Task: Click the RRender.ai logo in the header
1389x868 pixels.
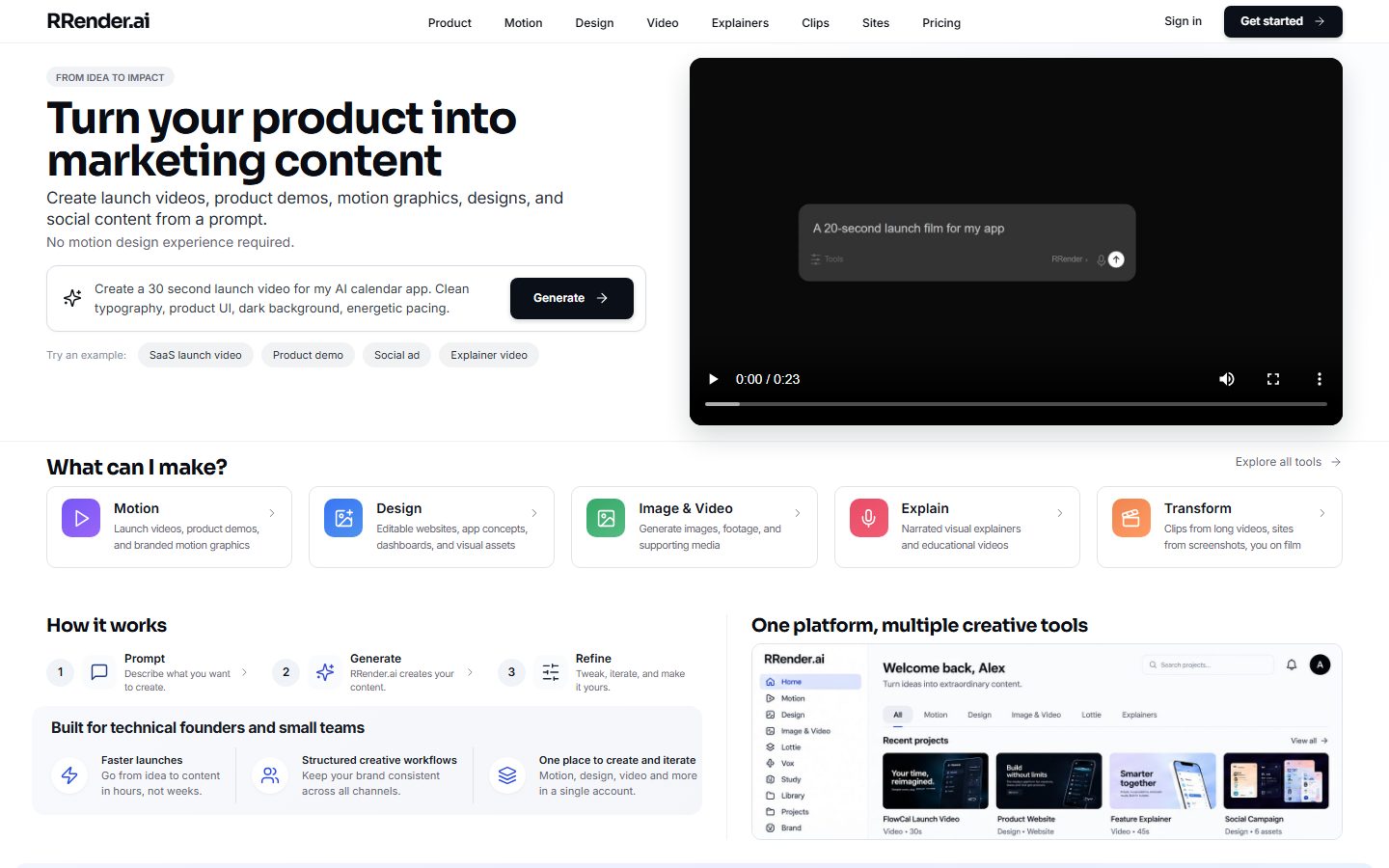Action: (98, 21)
